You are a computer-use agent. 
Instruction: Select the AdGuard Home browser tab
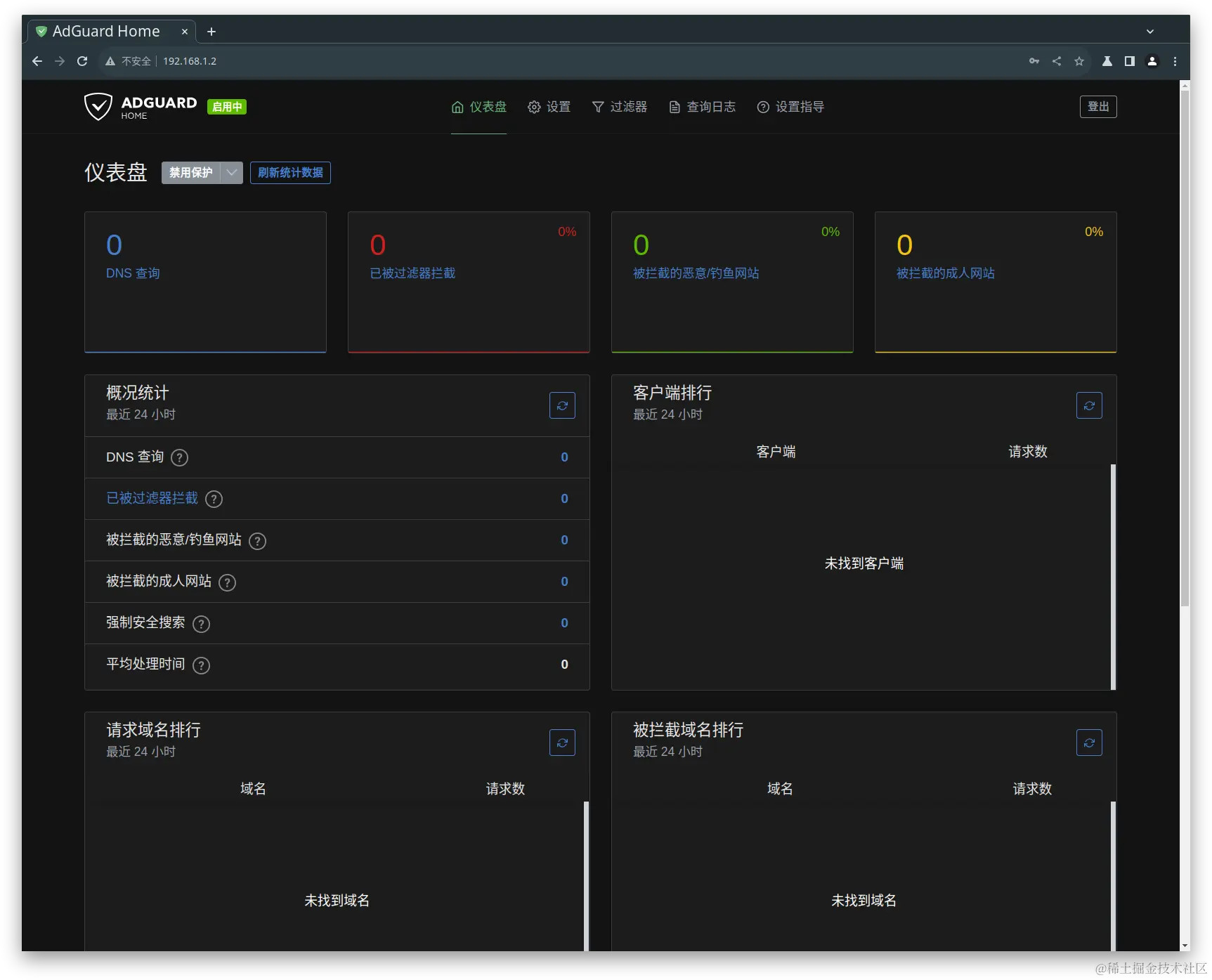click(x=112, y=32)
